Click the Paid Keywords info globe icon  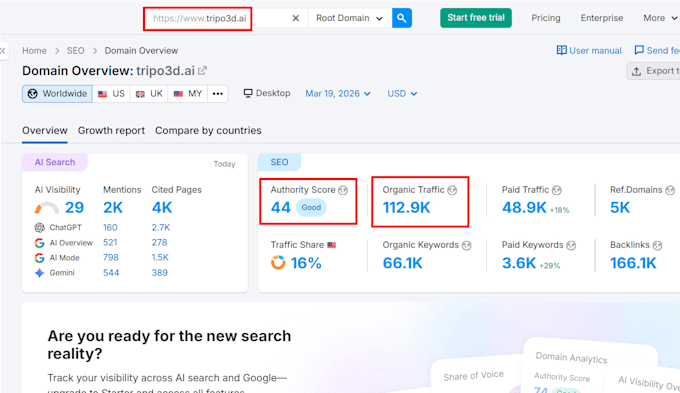(x=571, y=246)
